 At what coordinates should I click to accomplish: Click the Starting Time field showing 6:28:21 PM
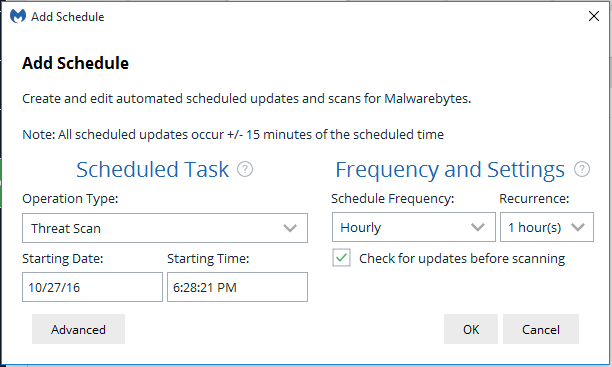(x=237, y=287)
